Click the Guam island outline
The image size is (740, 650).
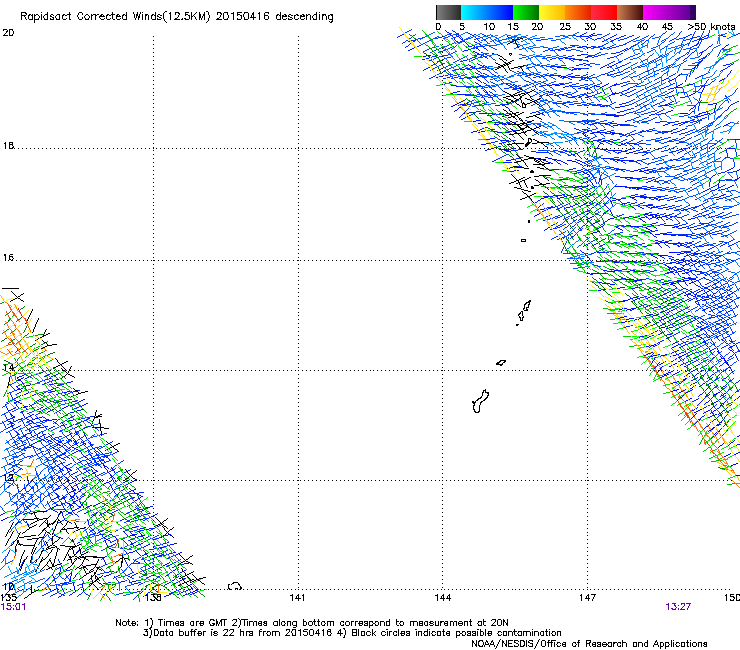pos(480,401)
